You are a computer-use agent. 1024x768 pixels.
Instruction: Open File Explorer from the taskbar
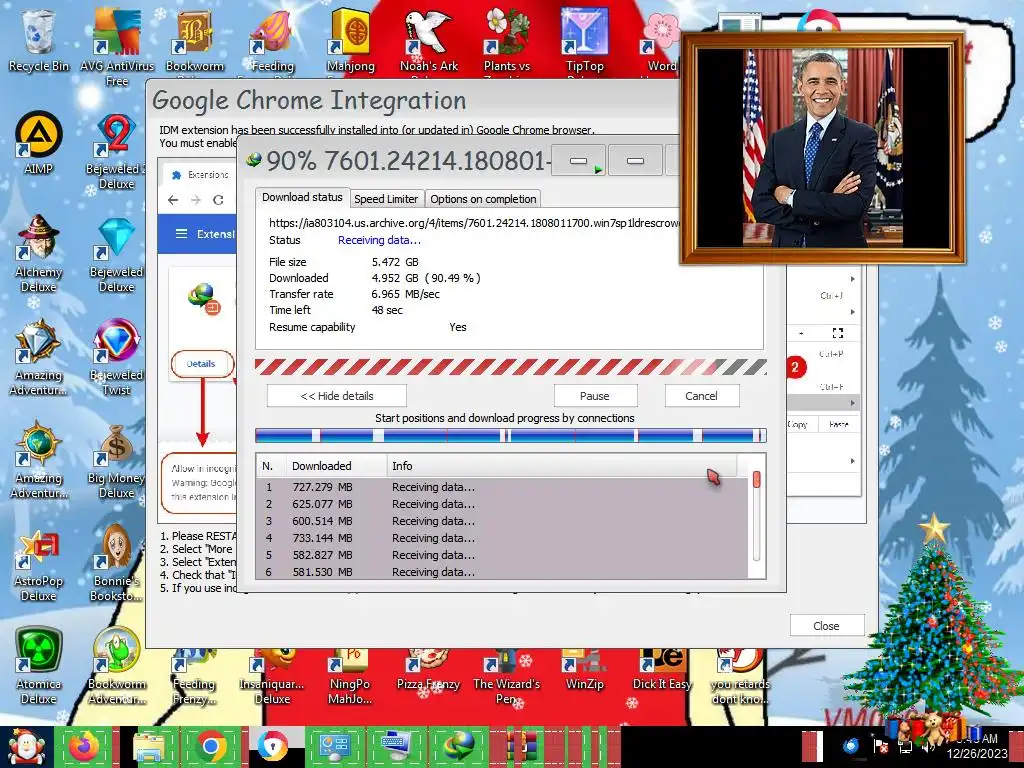pos(149,747)
